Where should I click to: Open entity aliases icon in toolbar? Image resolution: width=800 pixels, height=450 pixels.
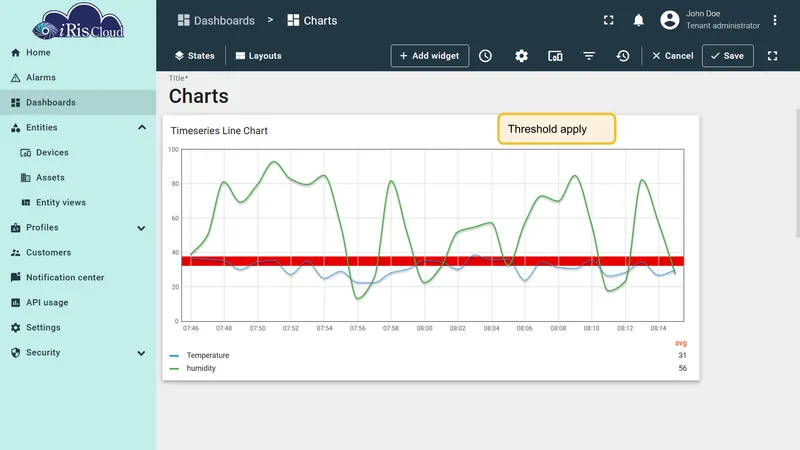(x=555, y=56)
